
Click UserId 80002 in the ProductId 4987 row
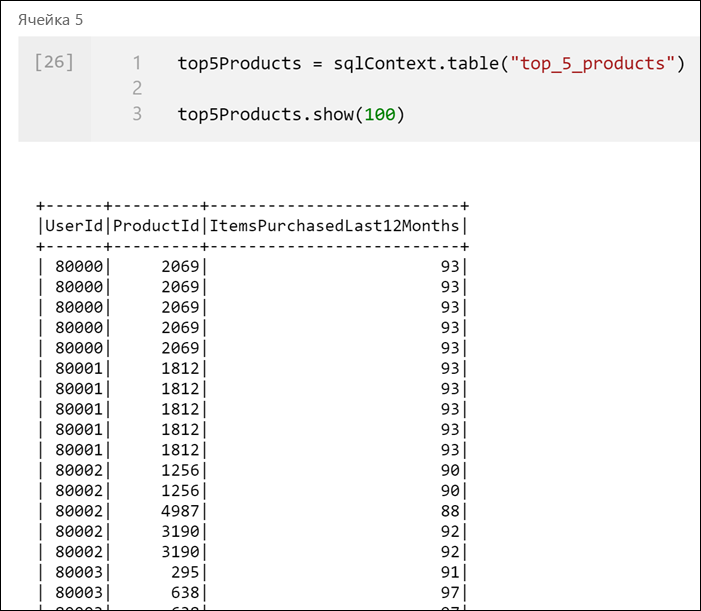click(79, 511)
